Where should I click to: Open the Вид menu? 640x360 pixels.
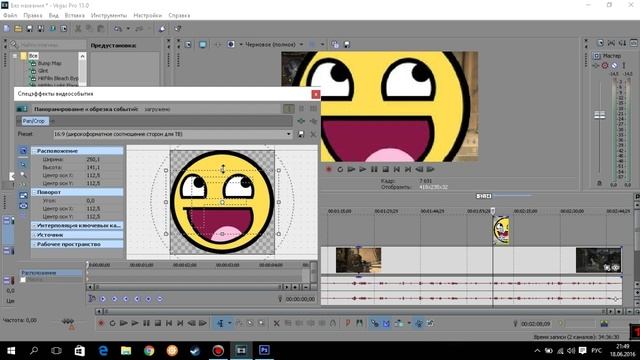click(x=53, y=16)
